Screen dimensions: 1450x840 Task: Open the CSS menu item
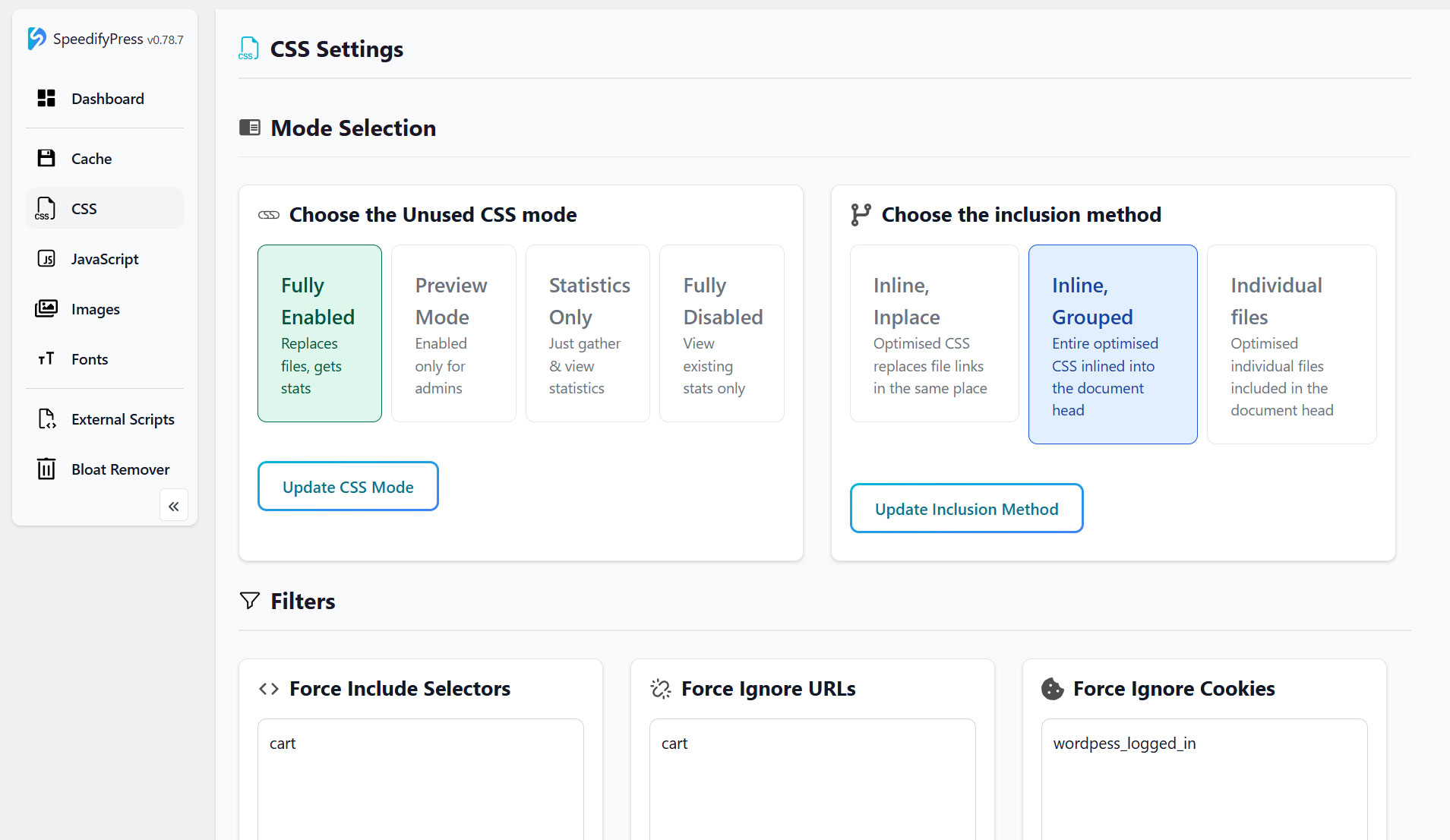105,208
